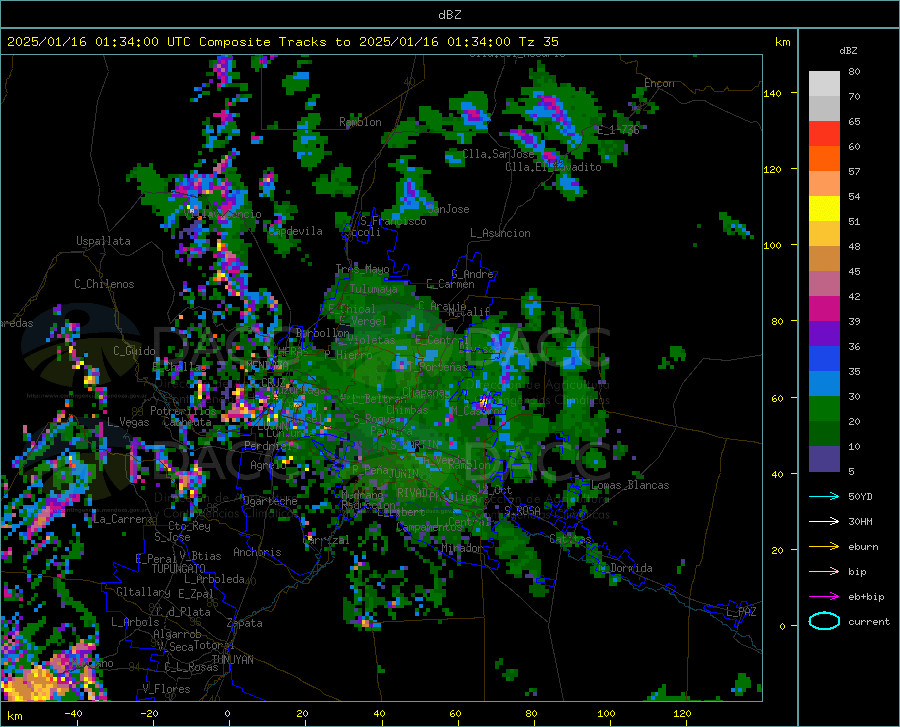Image resolution: width=900 pixels, height=727 pixels.
Task: Click the V_Flores map label
Action: (166, 689)
